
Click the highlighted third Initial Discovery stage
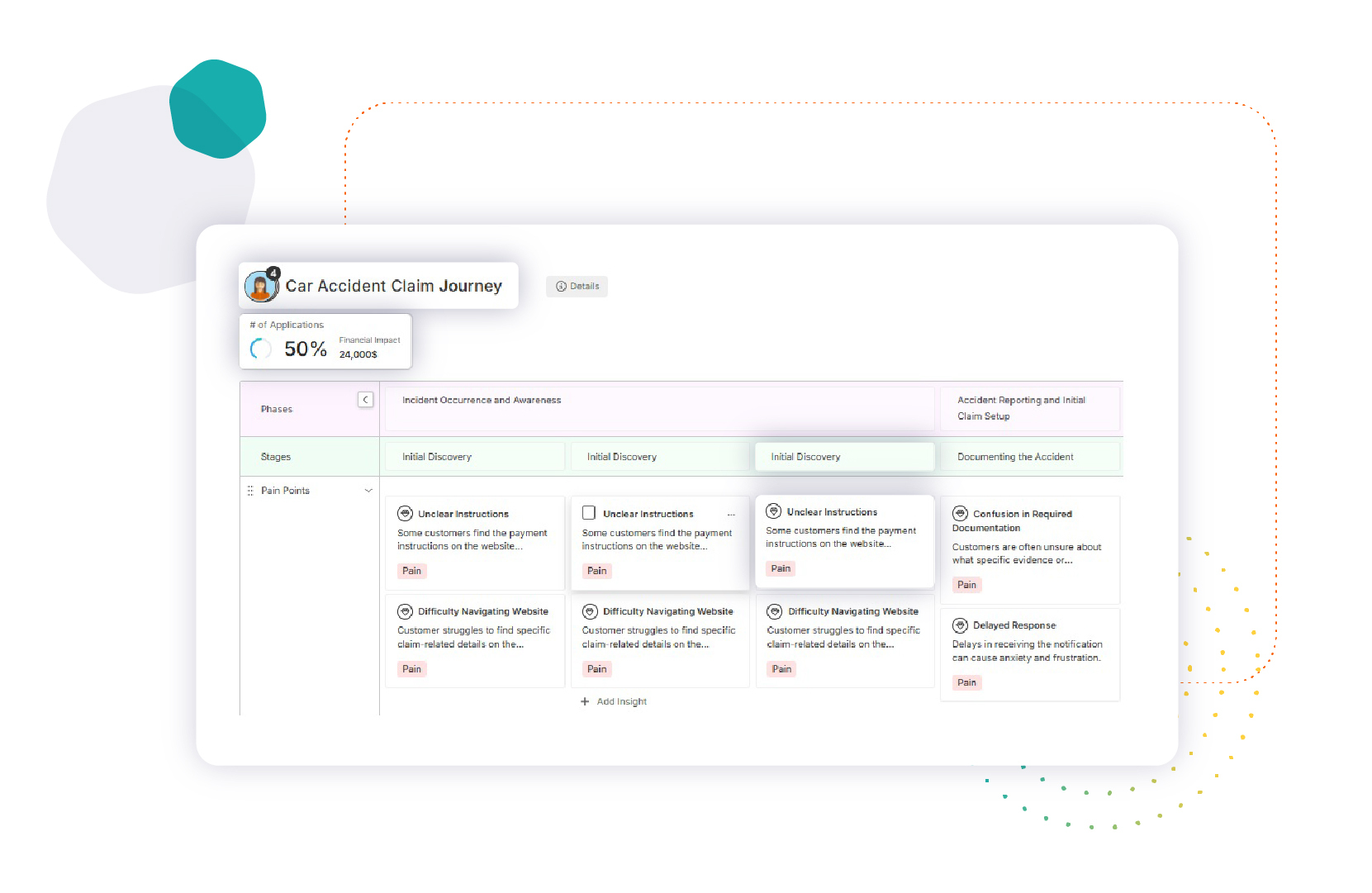coord(845,457)
